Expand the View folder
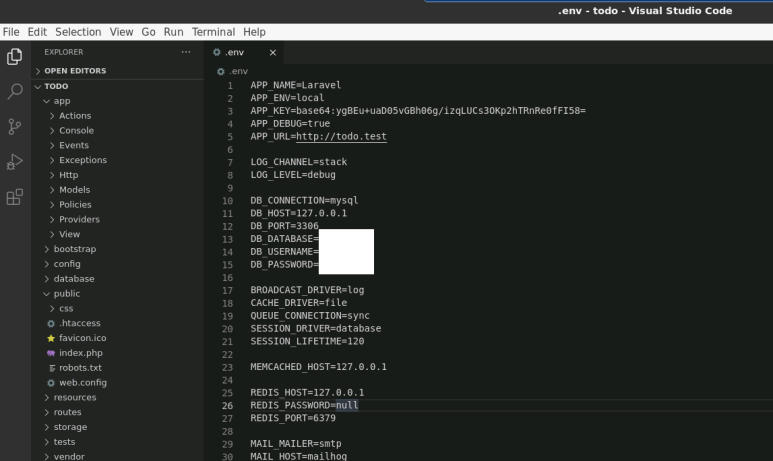 (117, 234)
